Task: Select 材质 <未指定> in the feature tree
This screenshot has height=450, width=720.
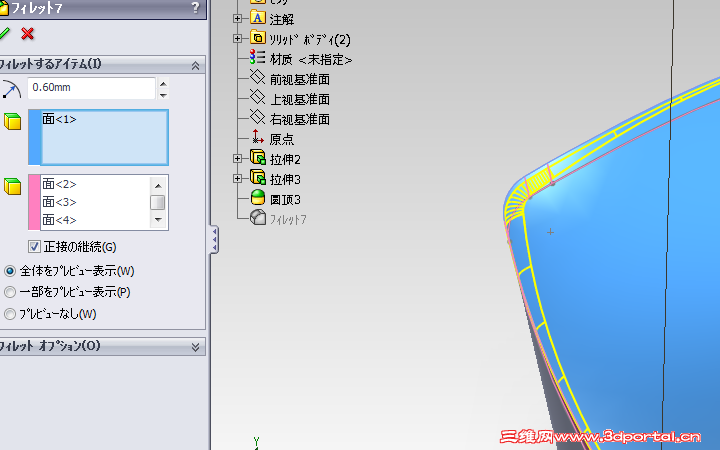Action: click(x=311, y=60)
